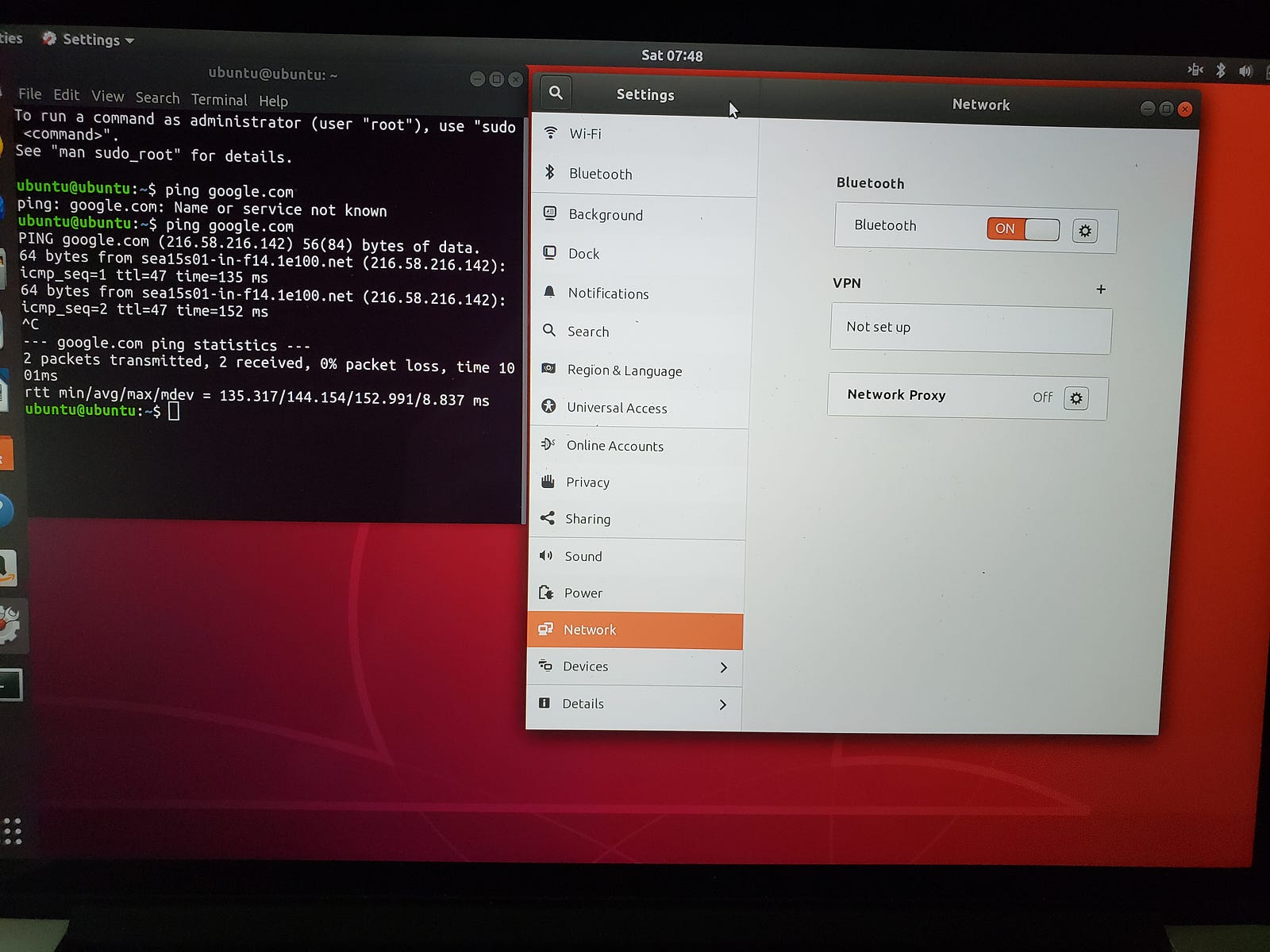1270x952 pixels.
Task: Select Sound label in sidebar
Action: 583,556
